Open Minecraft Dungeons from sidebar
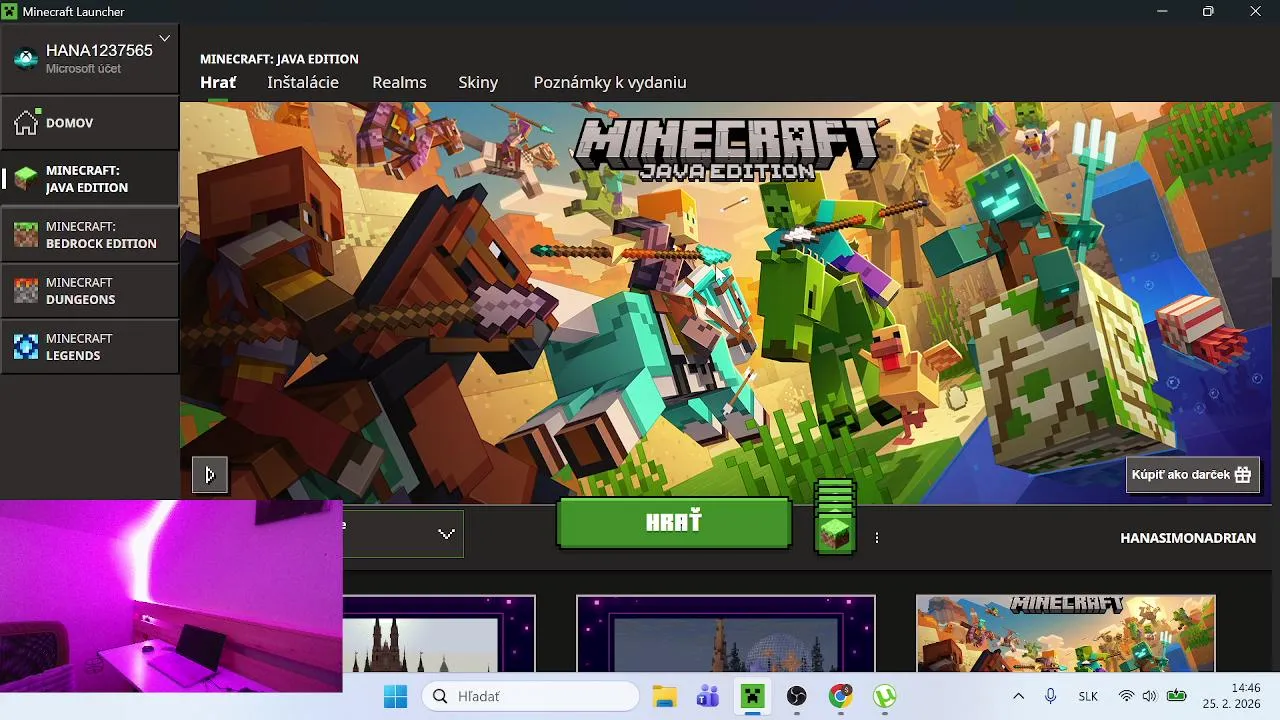 90,291
